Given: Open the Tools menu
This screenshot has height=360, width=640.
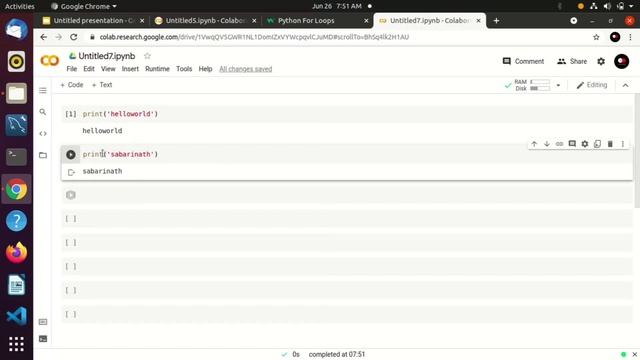Looking at the screenshot, I should click(184, 69).
